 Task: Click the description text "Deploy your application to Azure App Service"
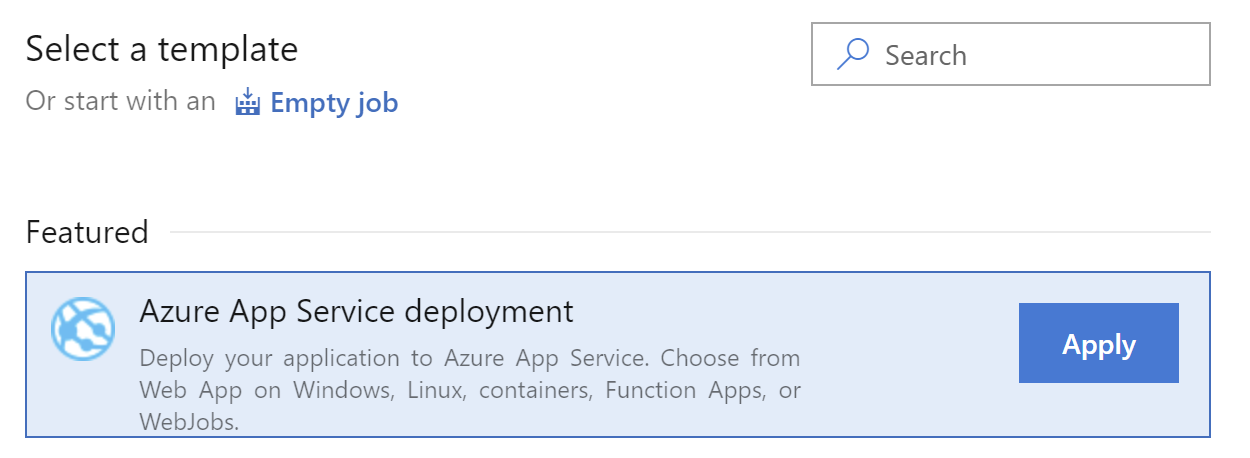pos(396,358)
